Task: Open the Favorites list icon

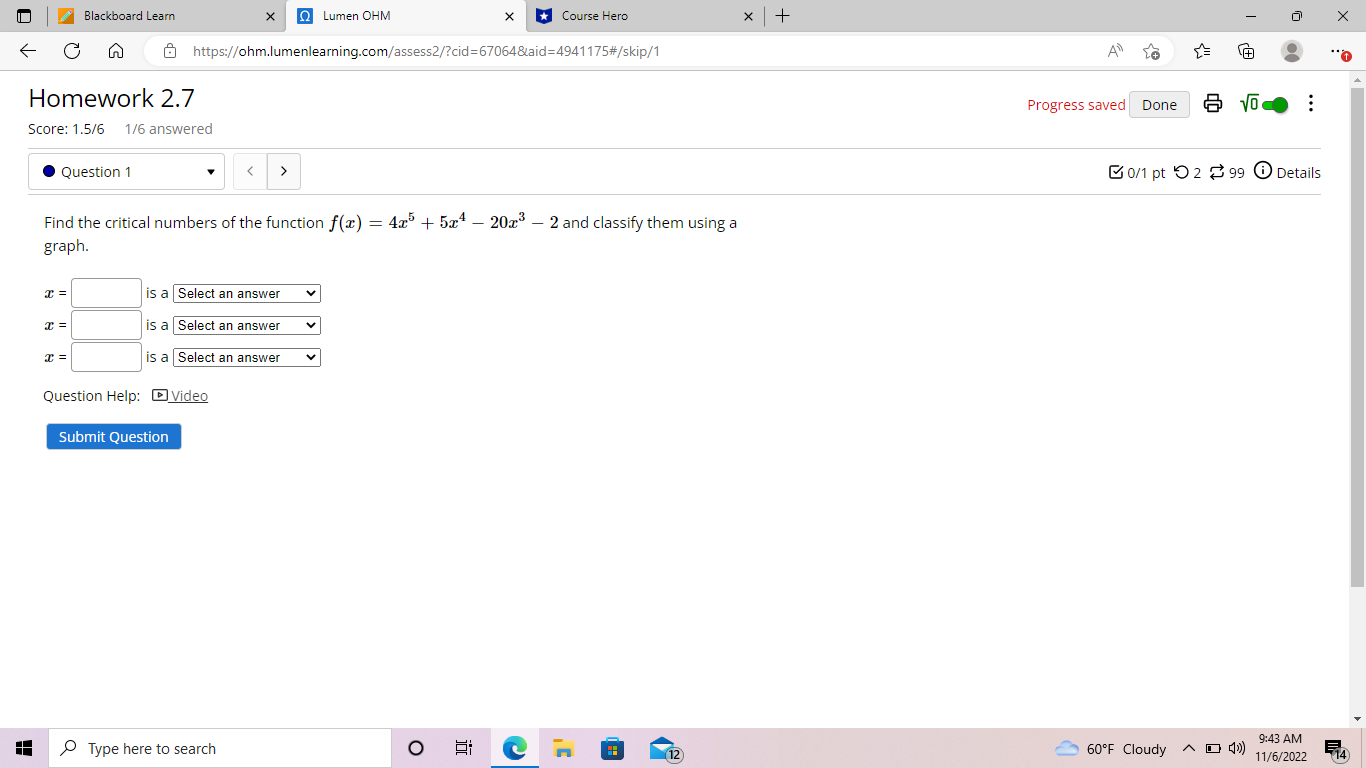Action: pyautogui.click(x=1202, y=51)
